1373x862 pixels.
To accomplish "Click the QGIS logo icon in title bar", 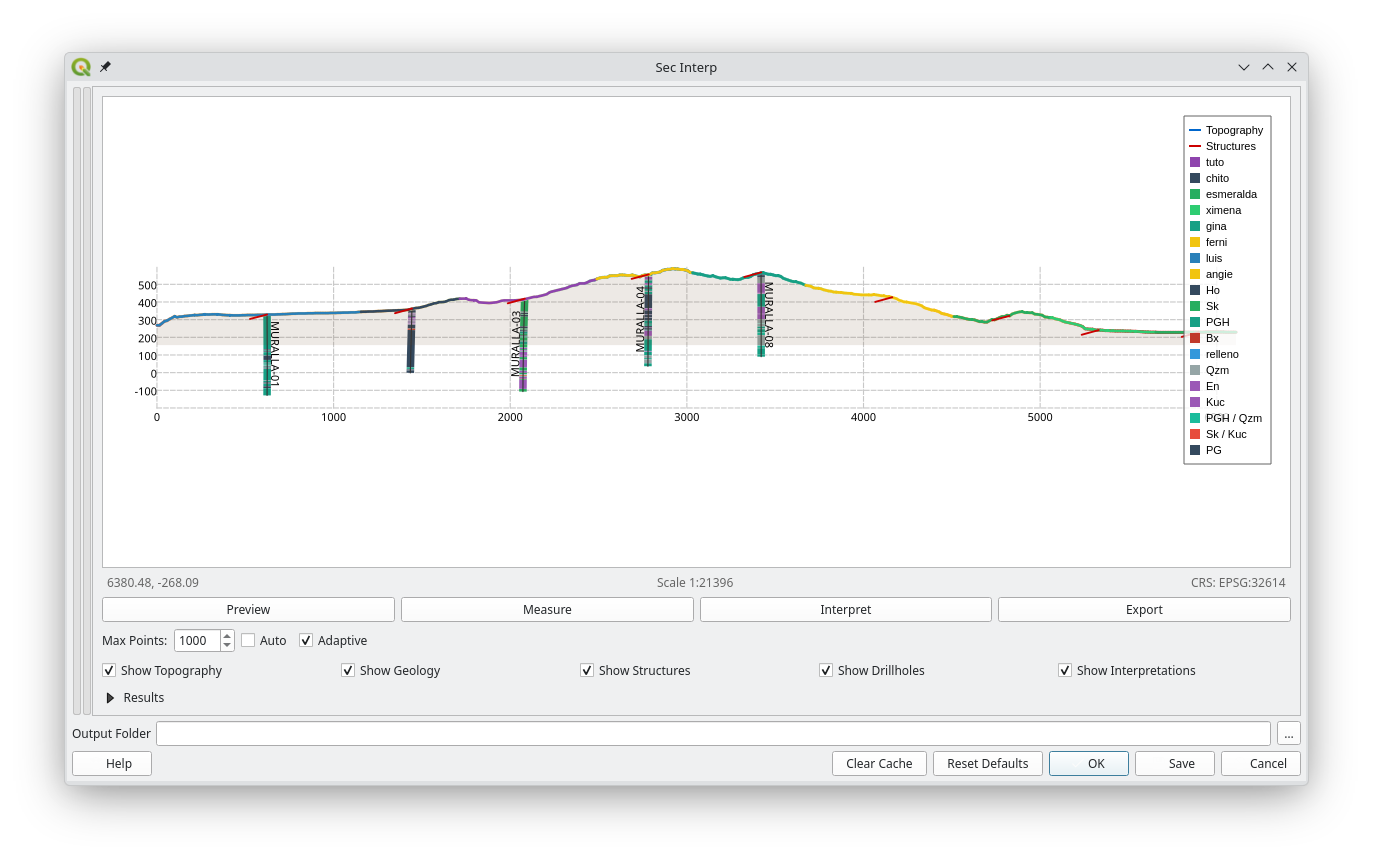I will (81, 67).
